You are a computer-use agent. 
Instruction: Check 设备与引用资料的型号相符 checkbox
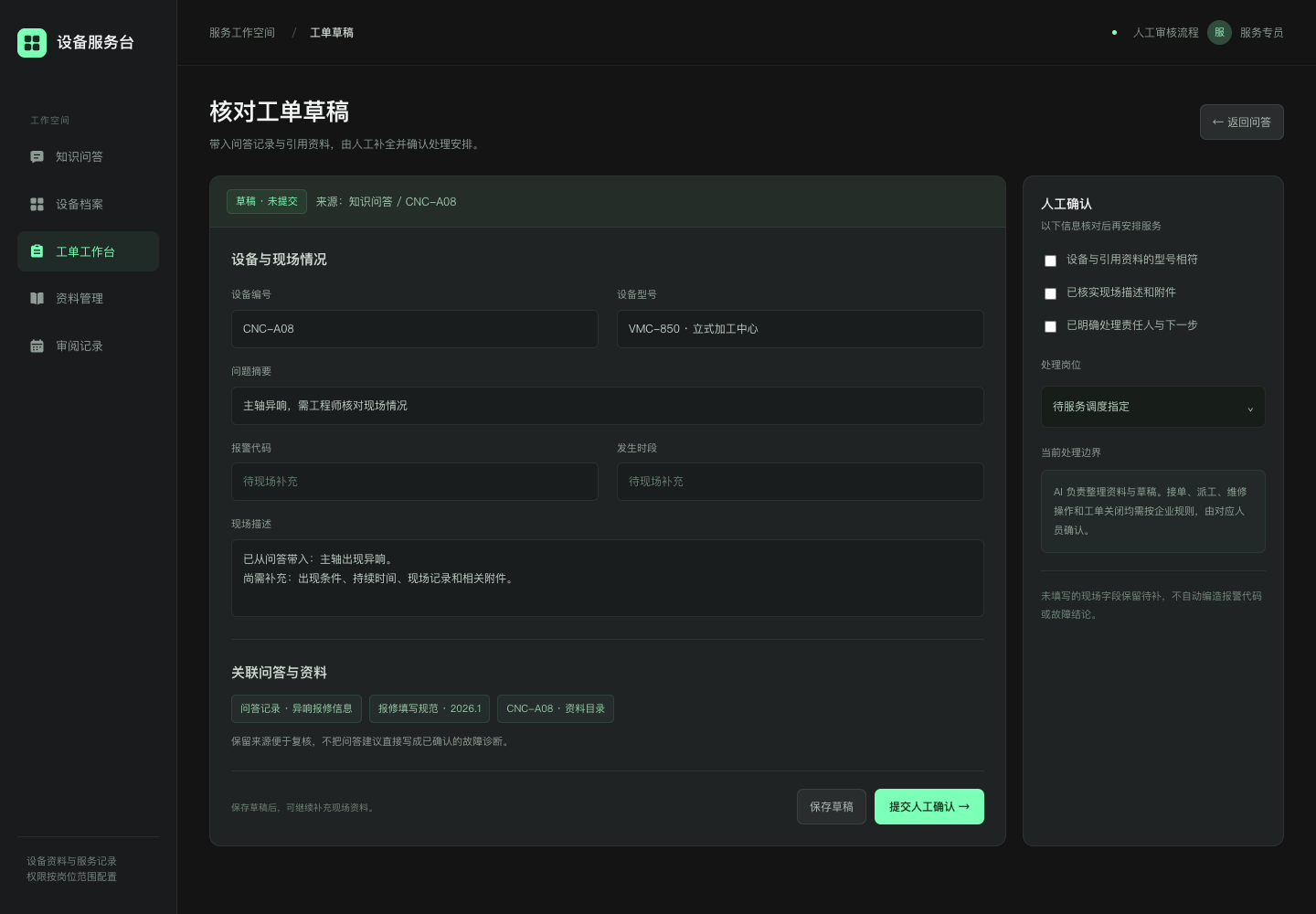point(1050,260)
